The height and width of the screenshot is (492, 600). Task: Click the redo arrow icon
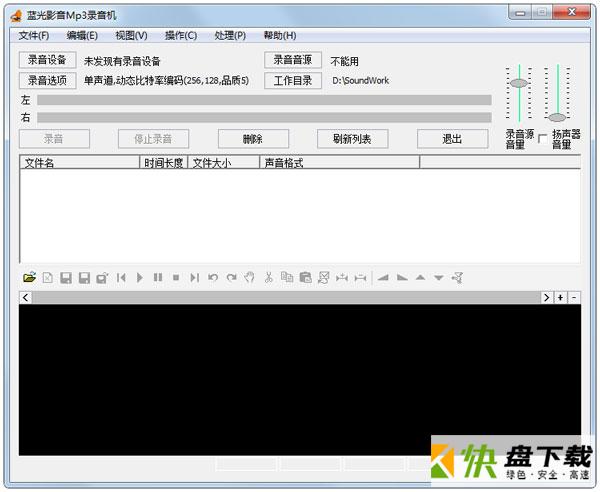point(231,277)
